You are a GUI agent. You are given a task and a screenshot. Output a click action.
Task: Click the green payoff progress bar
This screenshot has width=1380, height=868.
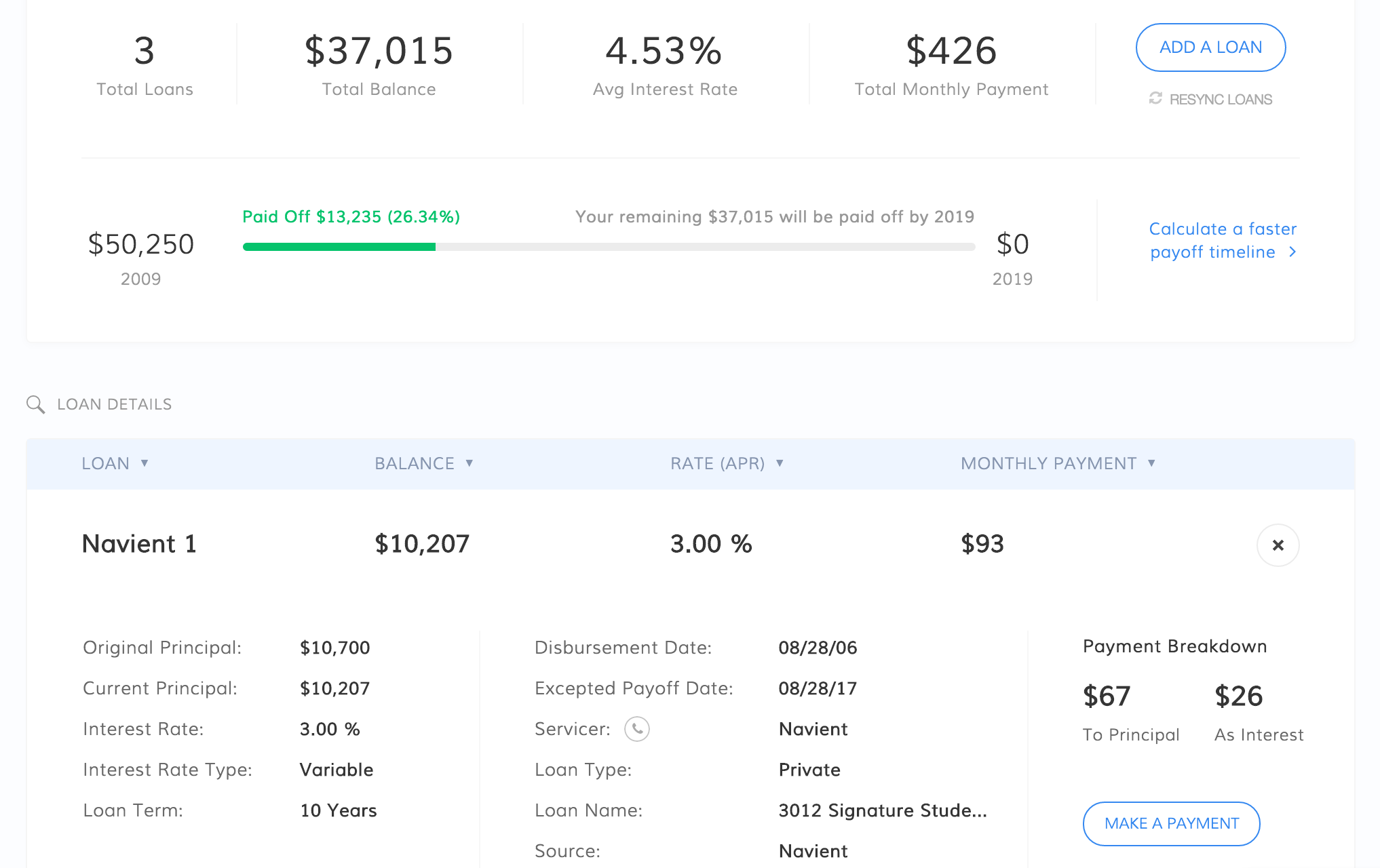click(339, 246)
